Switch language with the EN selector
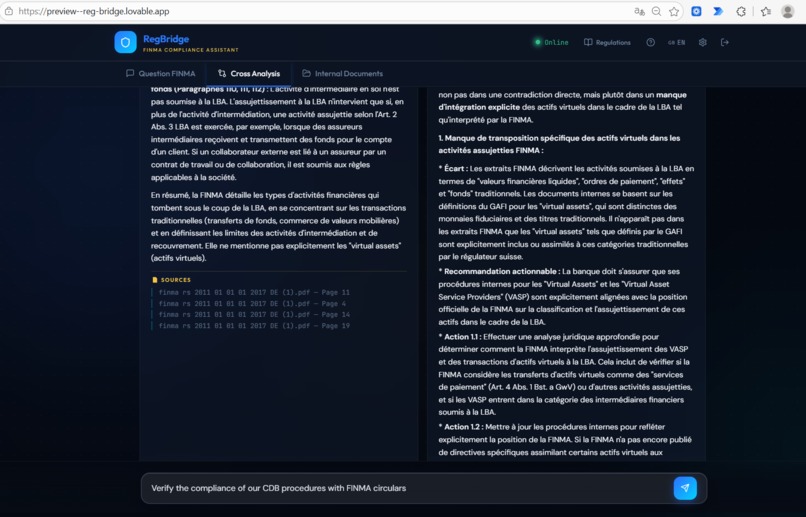This screenshot has width=806, height=517. (x=676, y=43)
